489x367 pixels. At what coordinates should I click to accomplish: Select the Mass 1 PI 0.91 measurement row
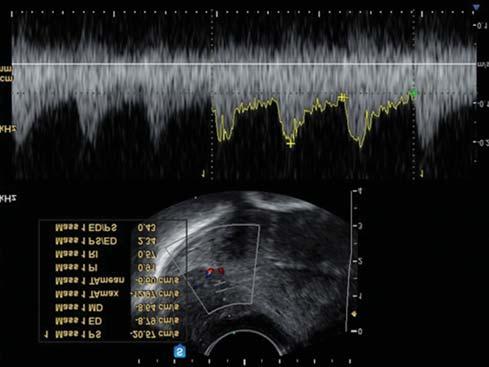(x=106, y=267)
